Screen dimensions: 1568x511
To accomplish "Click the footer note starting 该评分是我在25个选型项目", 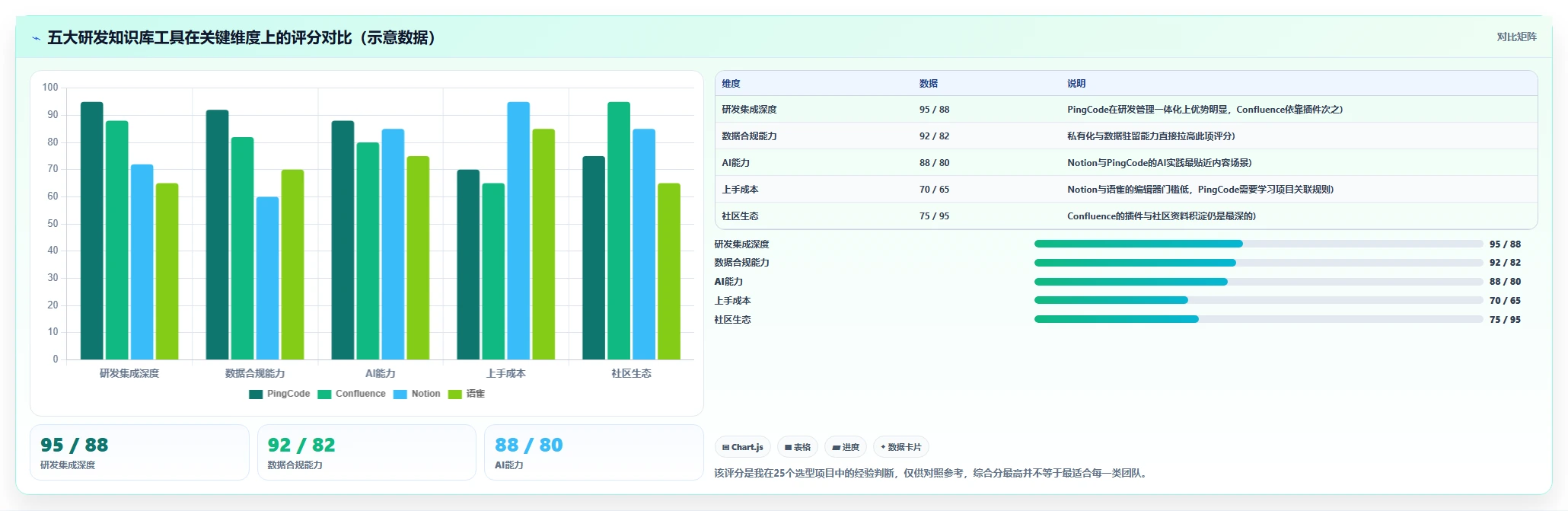I will (x=932, y=473).
